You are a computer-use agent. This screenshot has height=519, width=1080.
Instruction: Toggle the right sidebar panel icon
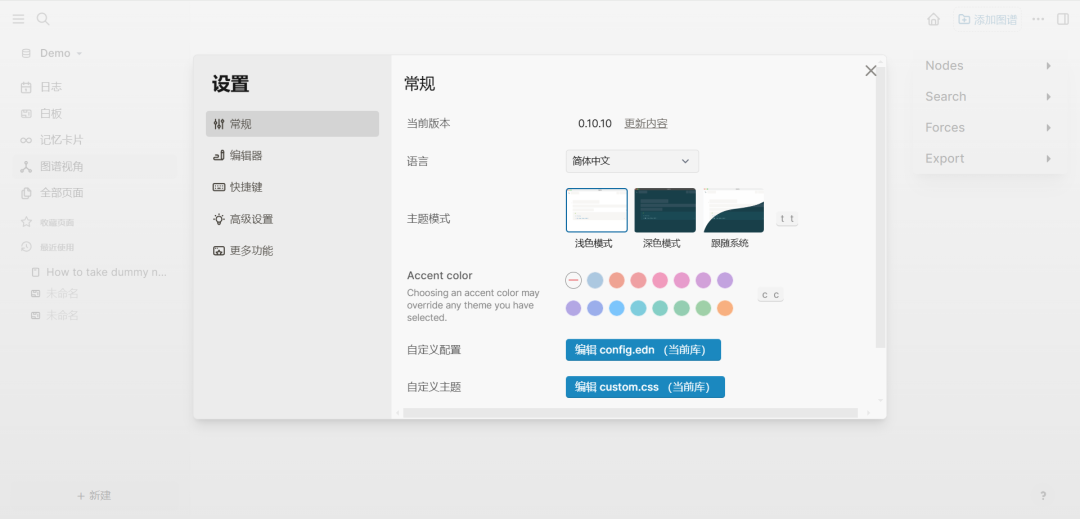tap(1063, 19)
